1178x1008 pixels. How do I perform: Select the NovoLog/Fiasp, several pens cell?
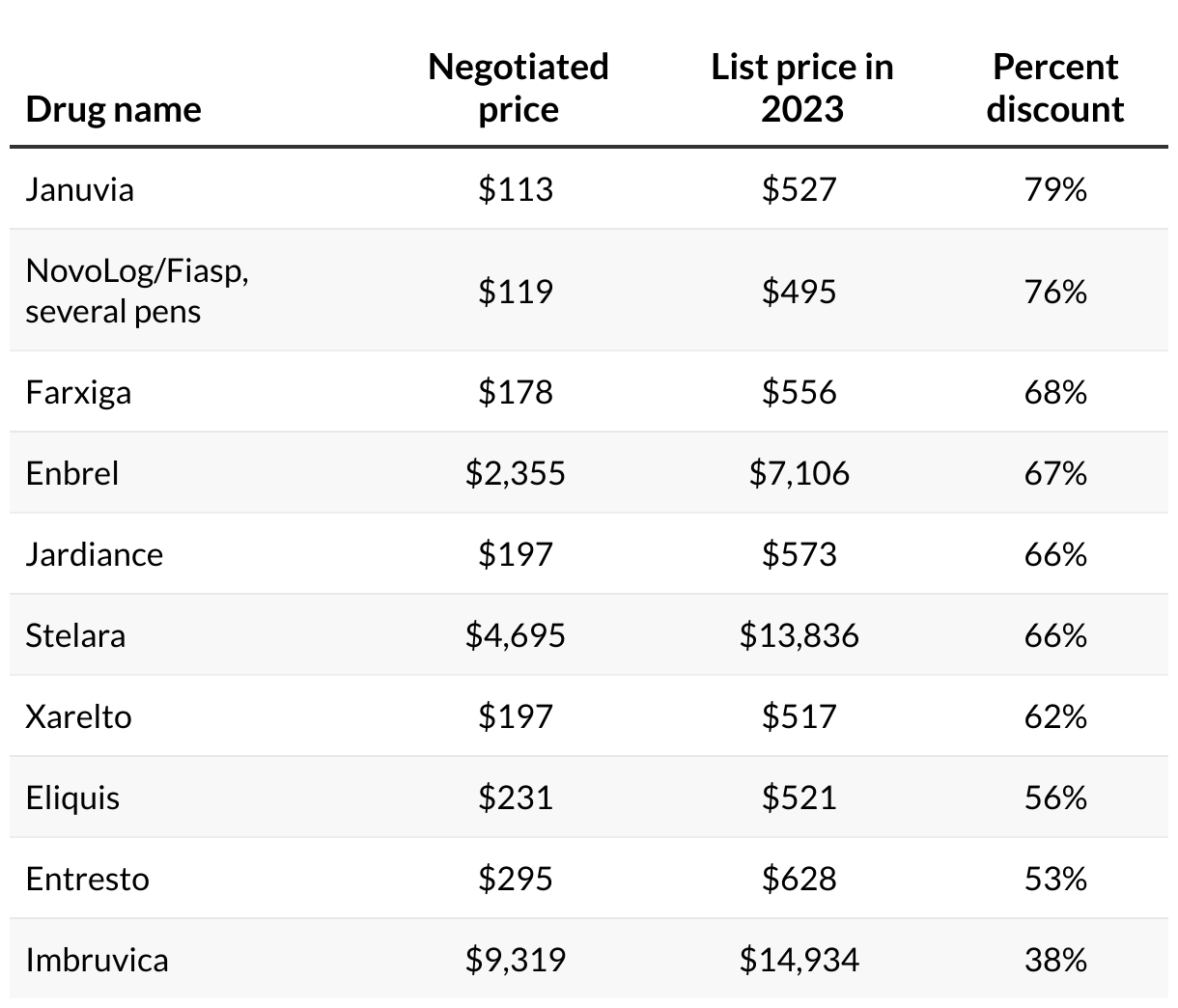[137, 291]
